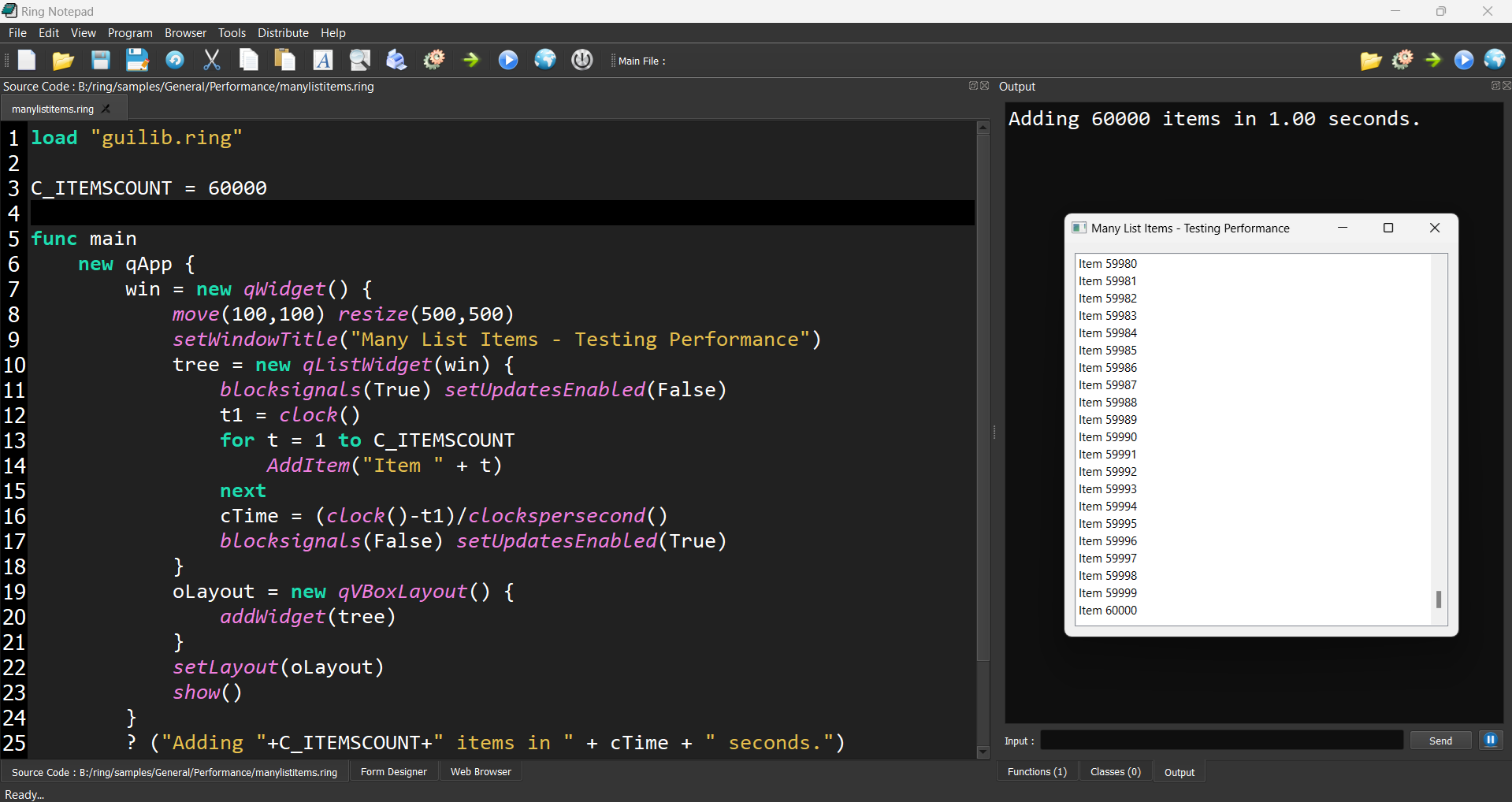Click the blue pause button beside Send
The image size is (1512, 802).
[1491, 740]
